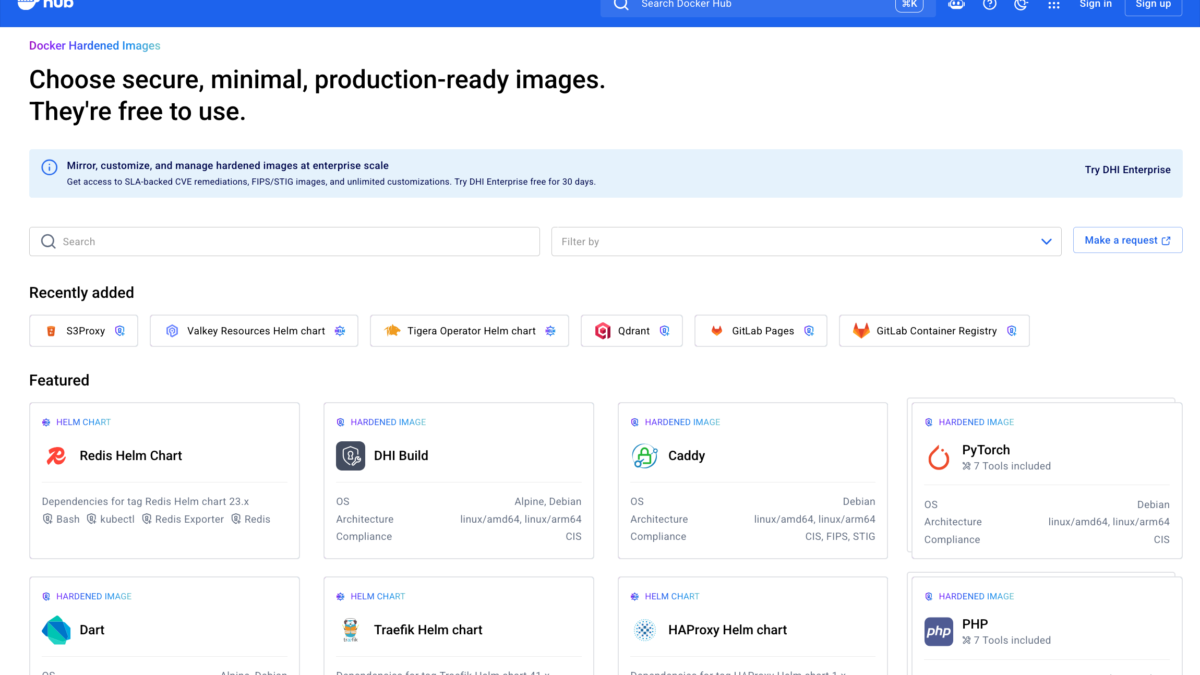Click the DHI Build shield icon
1200x675 pixels.
(x=350, y=456)
